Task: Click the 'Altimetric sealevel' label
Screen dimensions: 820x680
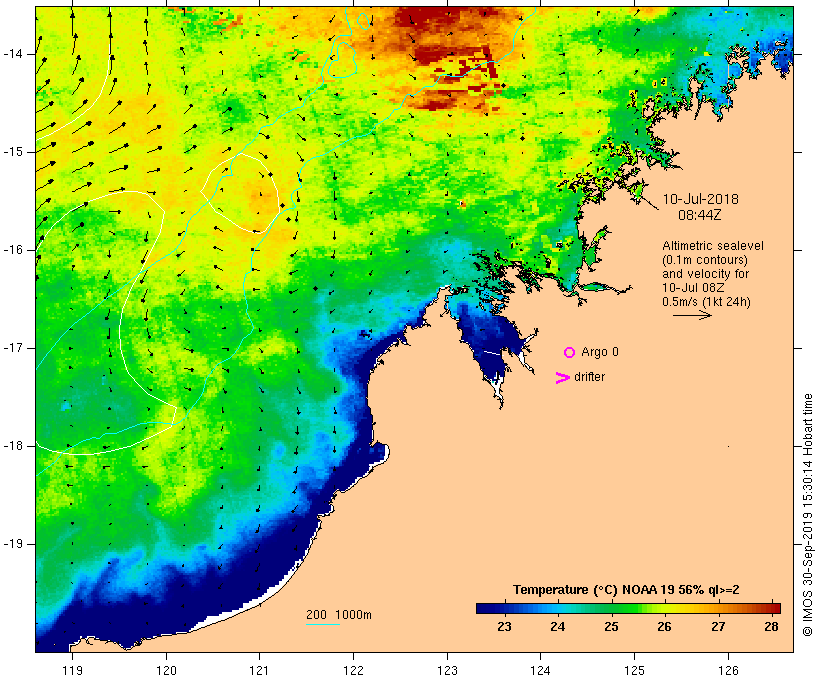Action: 713,246
